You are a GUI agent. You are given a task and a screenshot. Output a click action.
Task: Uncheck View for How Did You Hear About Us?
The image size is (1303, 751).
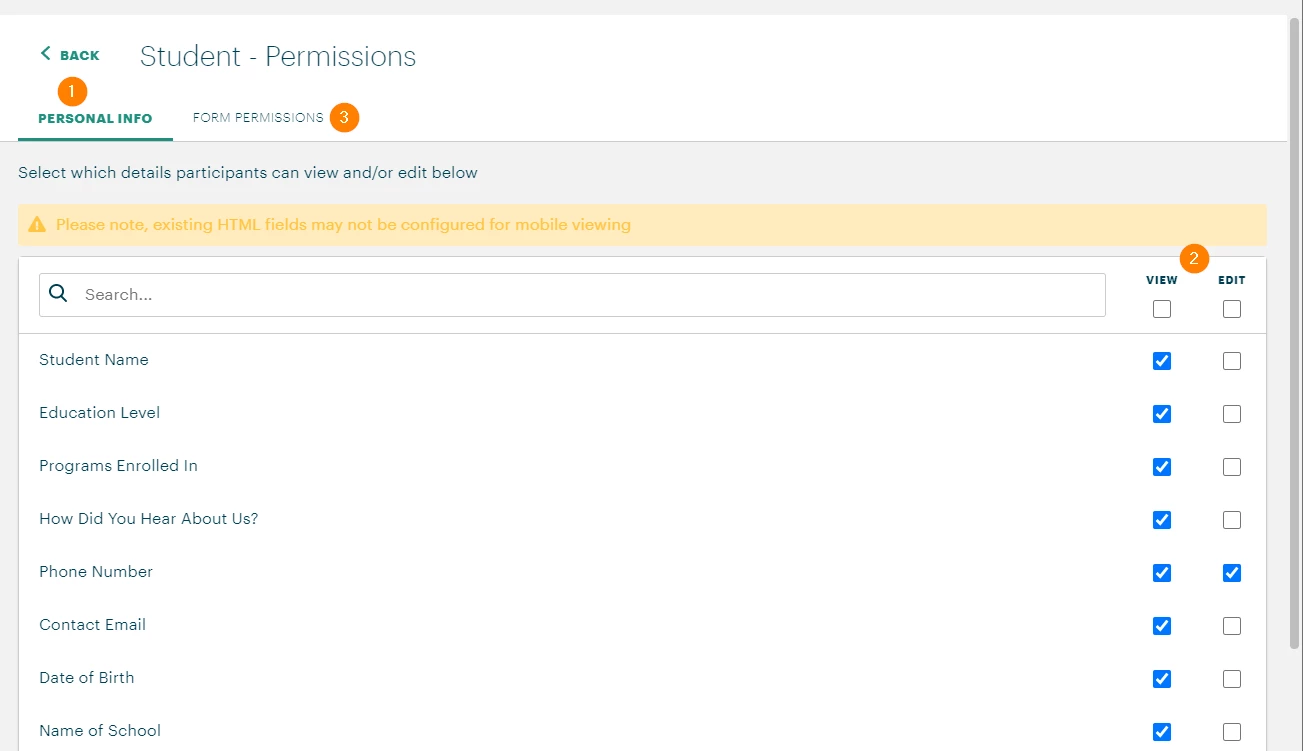tap(1162, 520)
